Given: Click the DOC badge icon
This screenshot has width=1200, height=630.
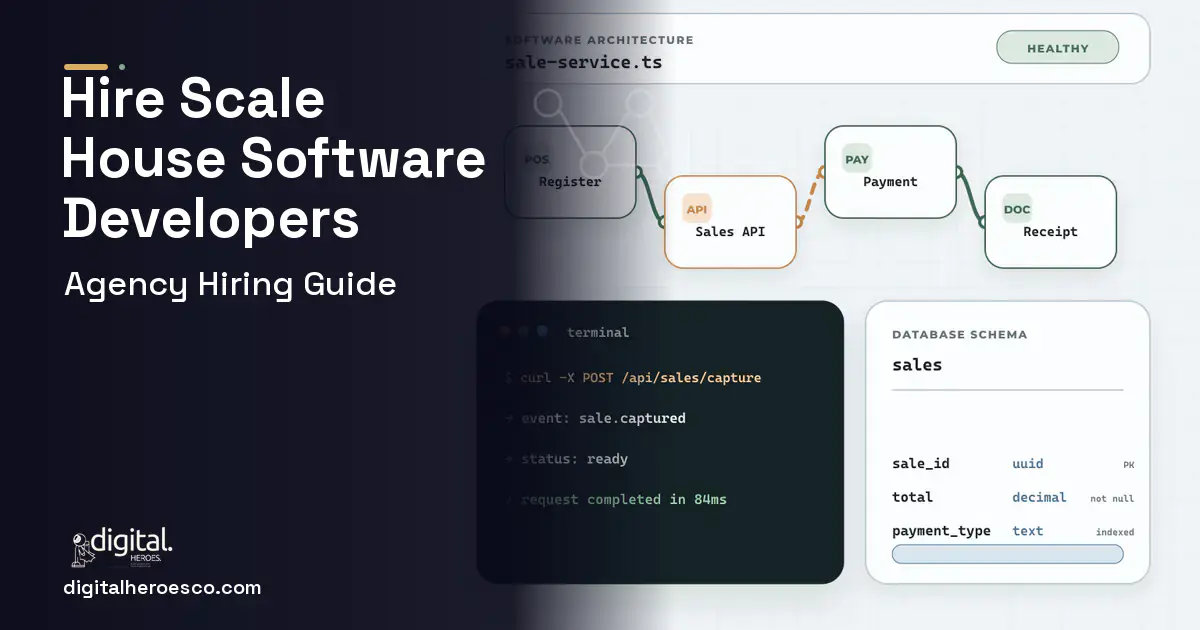Looking at the screenshot, I should point(1017,209).
